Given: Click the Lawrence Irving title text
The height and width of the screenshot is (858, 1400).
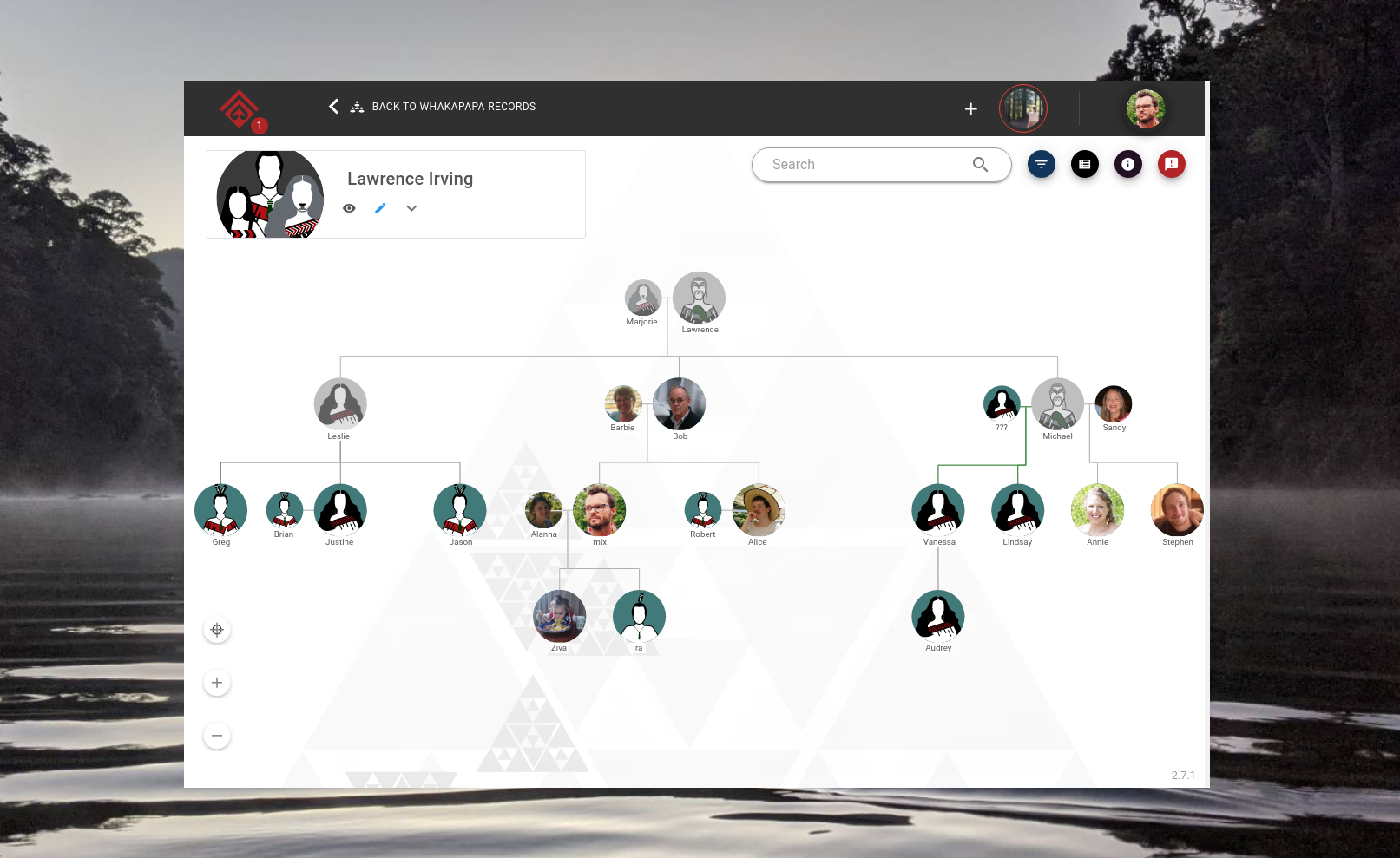Looking at the screenshot, I should click(410, 179).
